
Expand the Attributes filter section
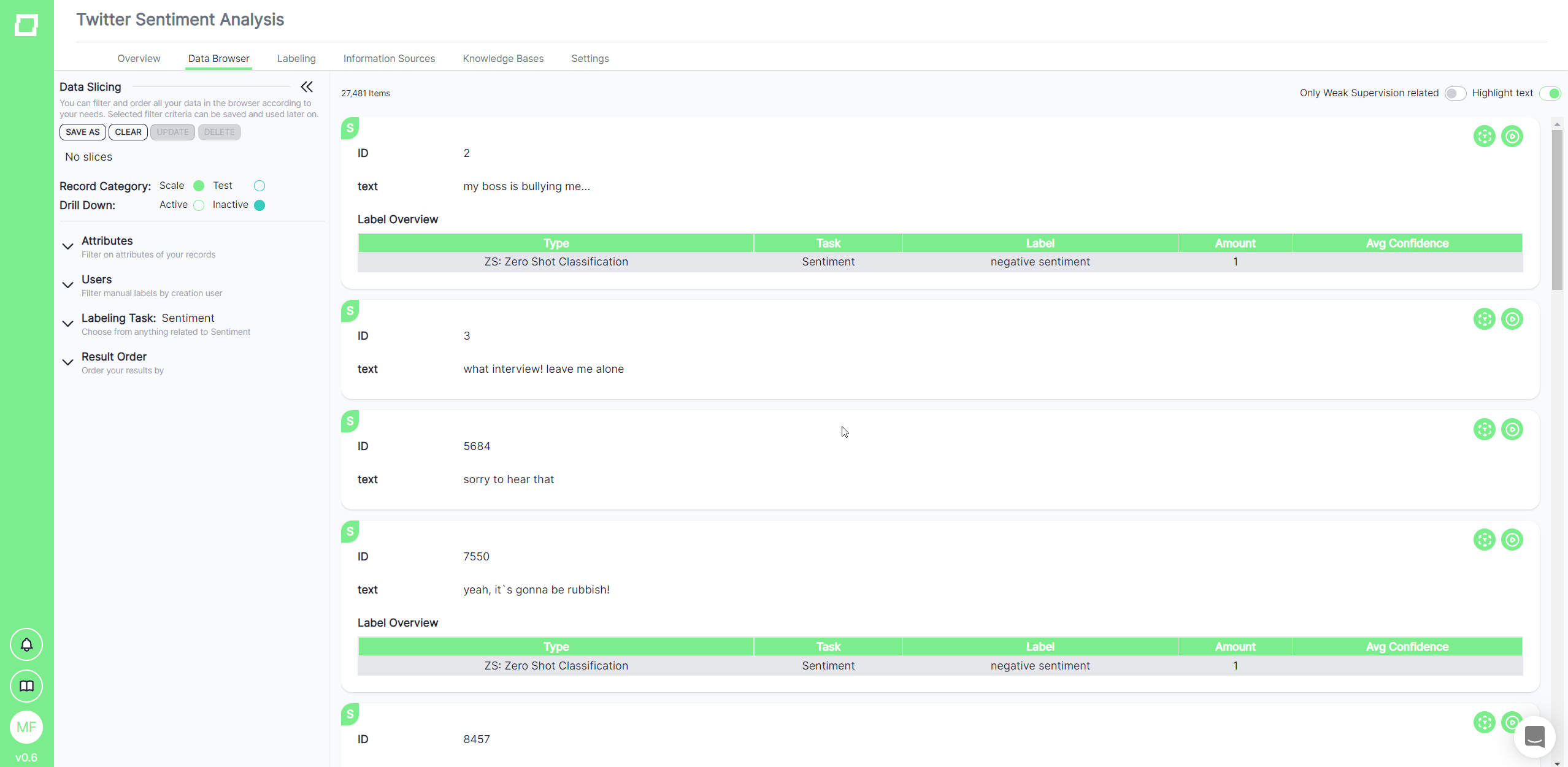68,246
